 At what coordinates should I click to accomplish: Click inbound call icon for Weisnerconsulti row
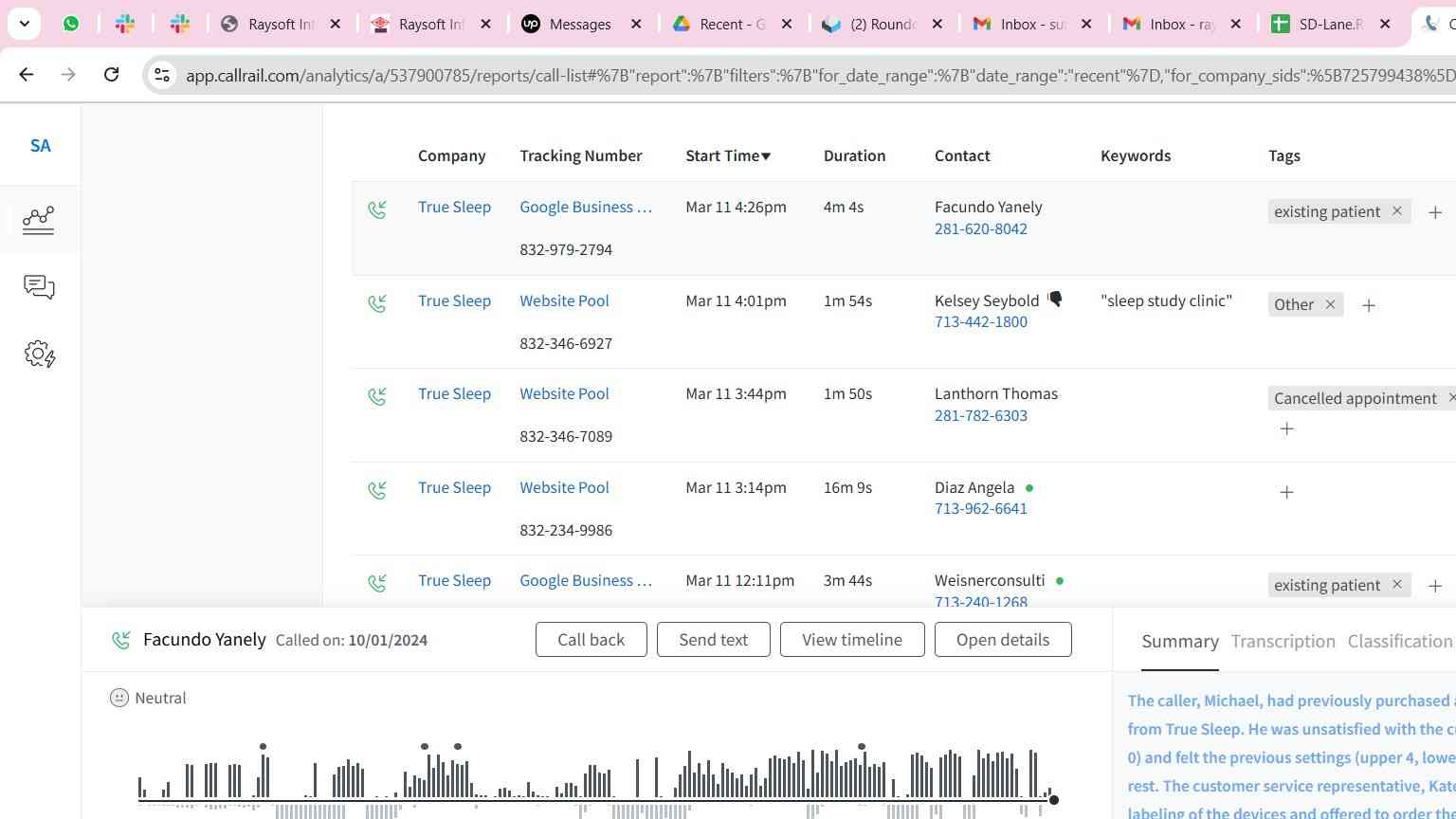click(x=377, y=583)
